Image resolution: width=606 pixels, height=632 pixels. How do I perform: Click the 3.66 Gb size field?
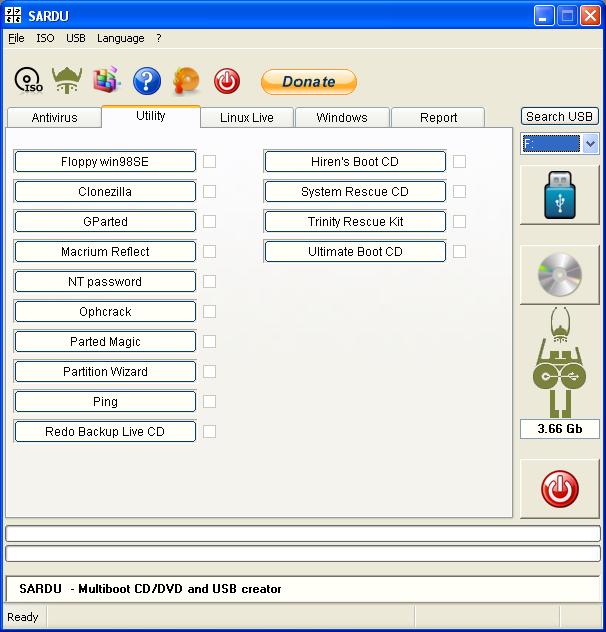(560, 428)
